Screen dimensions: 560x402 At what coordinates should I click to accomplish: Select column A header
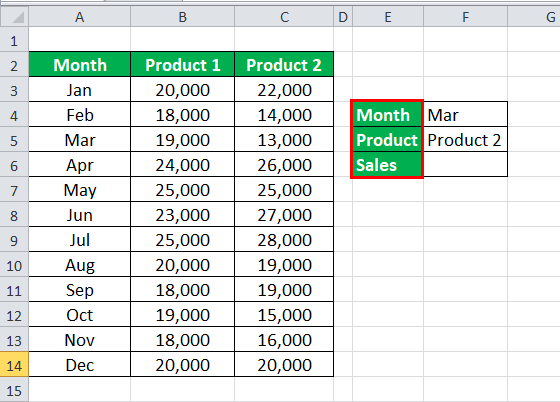pyautogui.click(x=80, y=17)
